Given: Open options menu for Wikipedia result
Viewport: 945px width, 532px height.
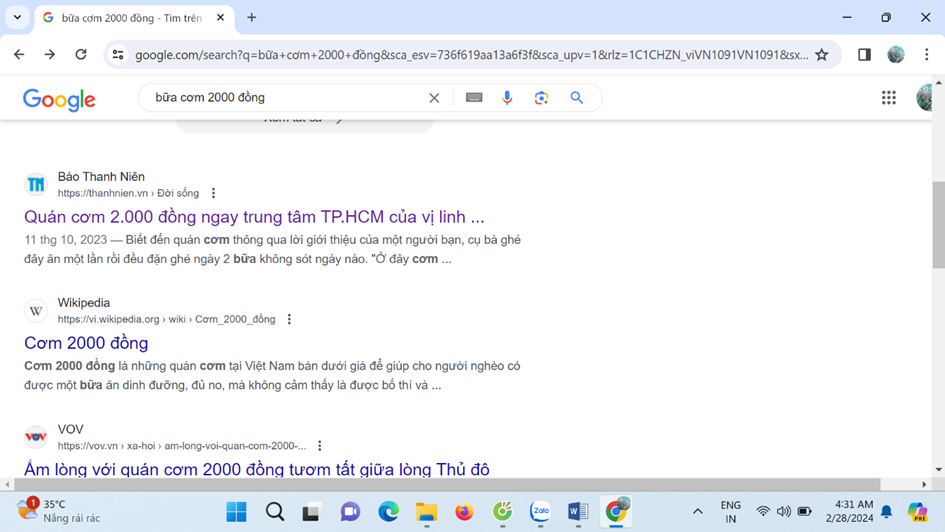Looking at the screenshot, I should click(x=289, y=320).
